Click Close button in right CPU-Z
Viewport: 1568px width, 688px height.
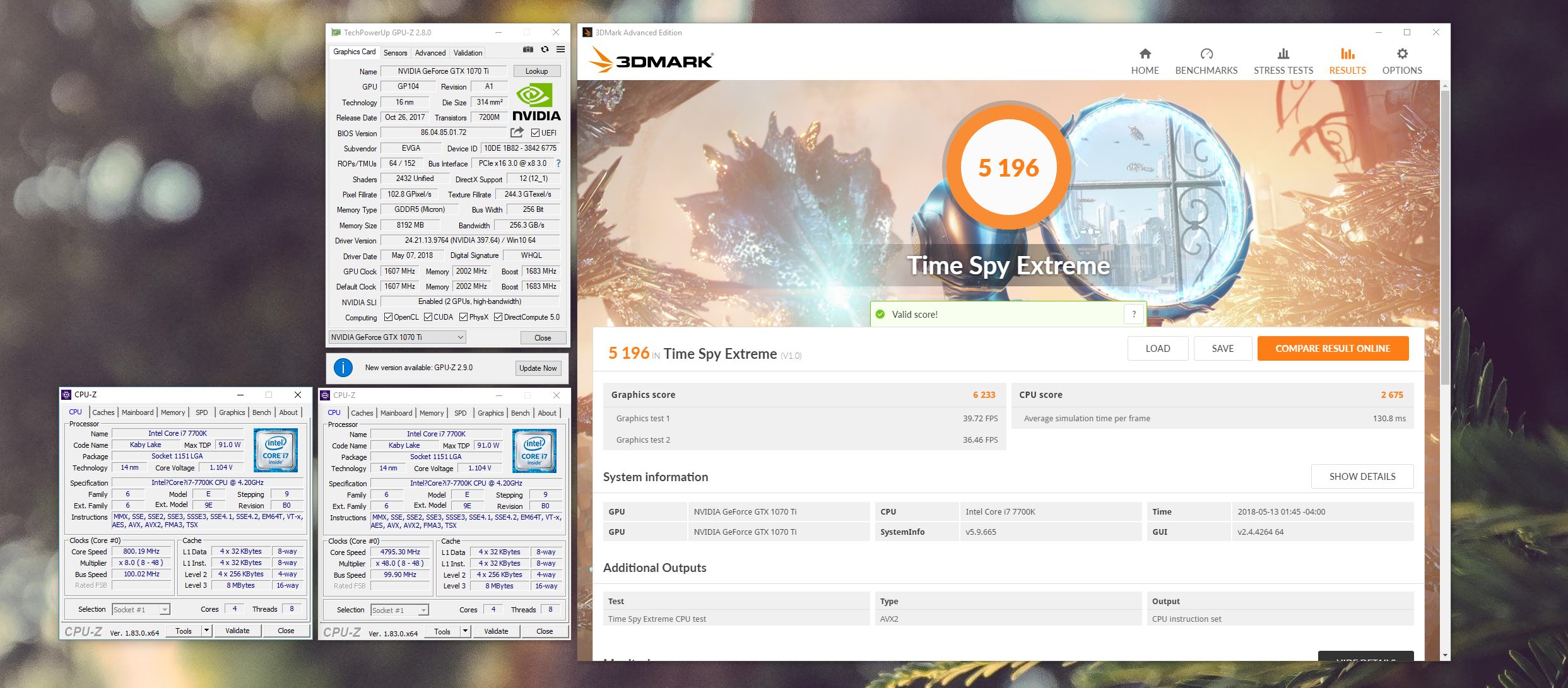545,631
